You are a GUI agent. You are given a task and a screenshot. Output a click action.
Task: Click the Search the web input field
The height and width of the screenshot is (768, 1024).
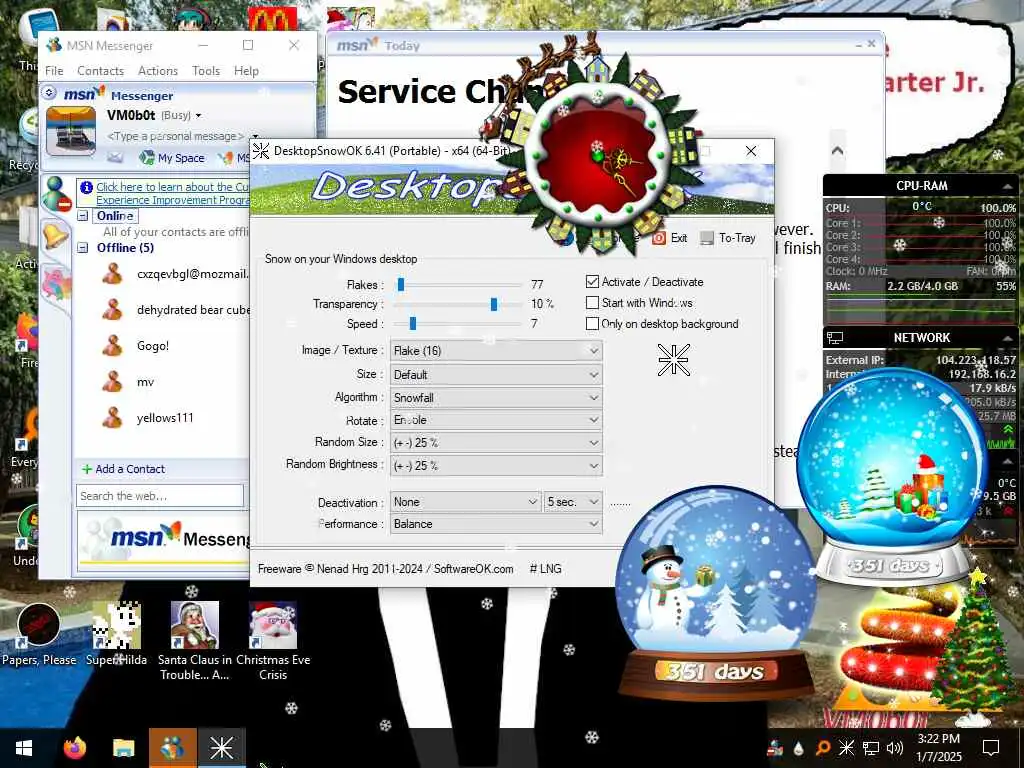(160, 496)
